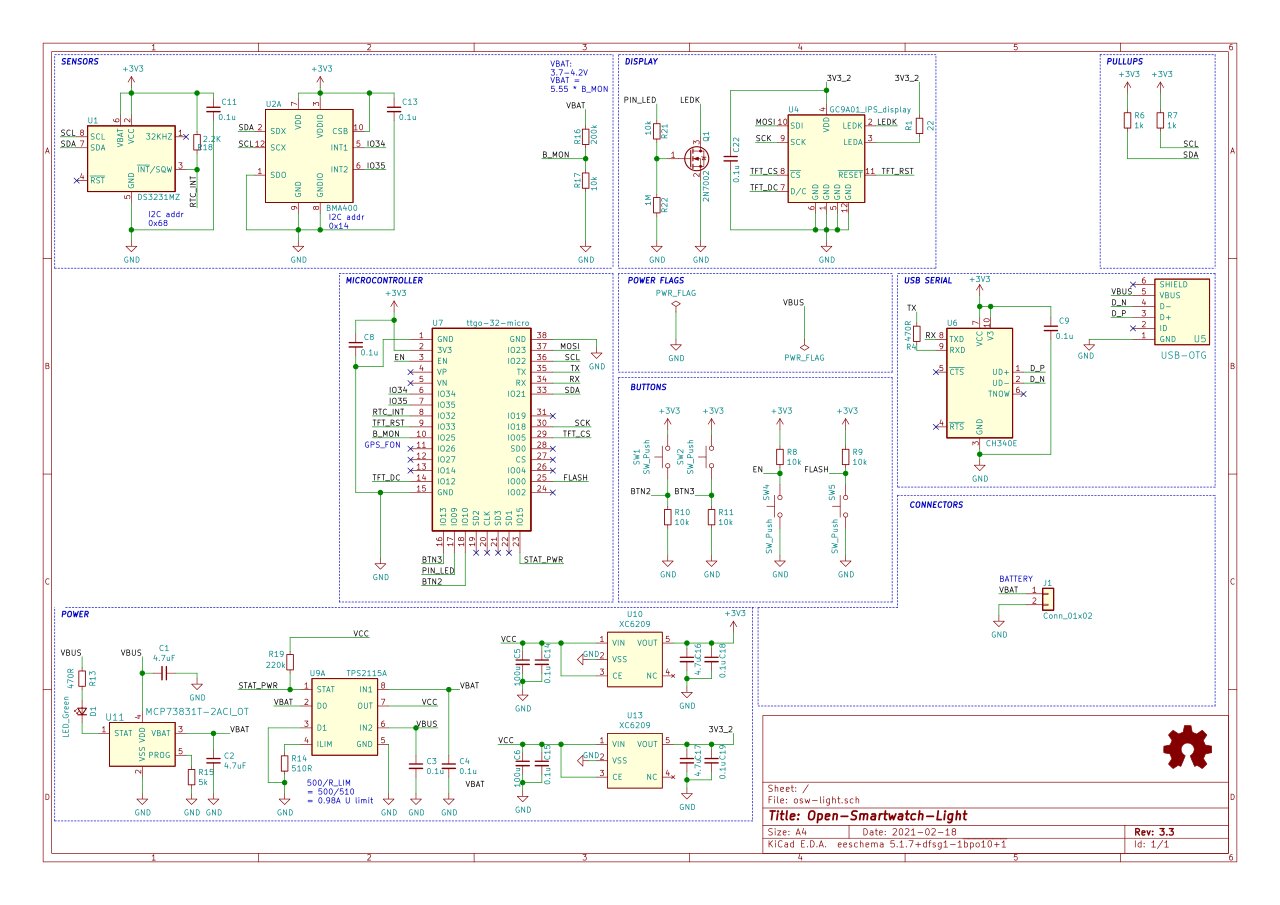Viewport: 1280px width, 905px height.
Task: Click the BUTTONS section label
Action: click(x=648, y=386)
